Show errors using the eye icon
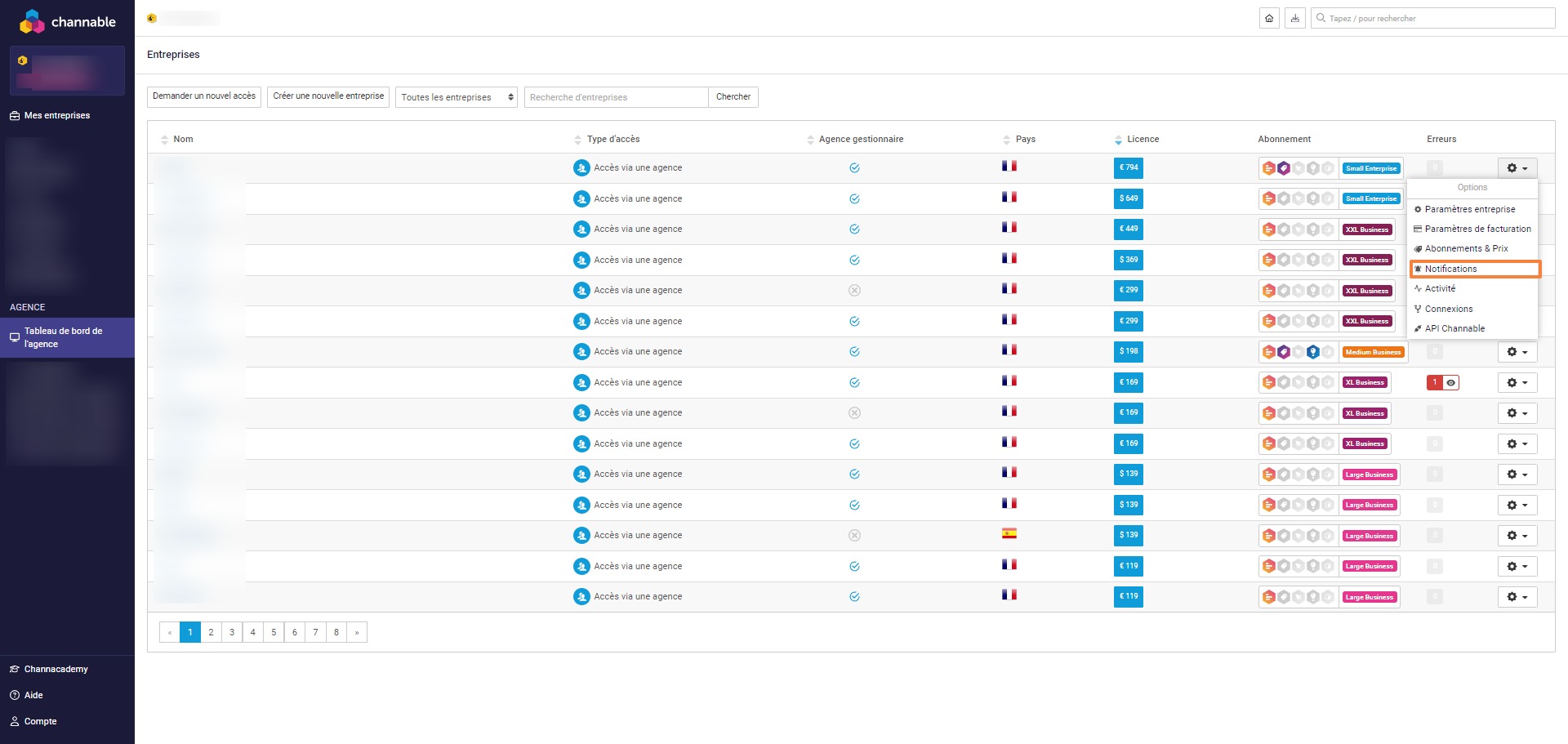 click(x=1451, y=382)
